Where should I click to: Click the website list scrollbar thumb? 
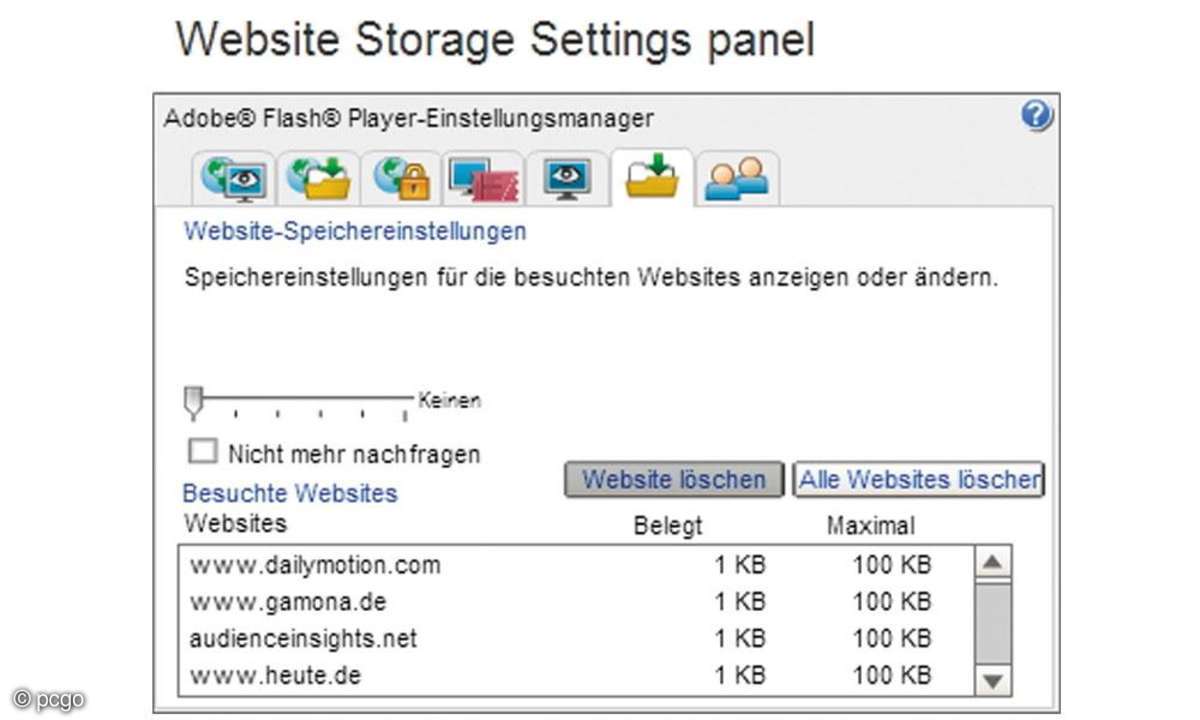click(x=992, y=619)
